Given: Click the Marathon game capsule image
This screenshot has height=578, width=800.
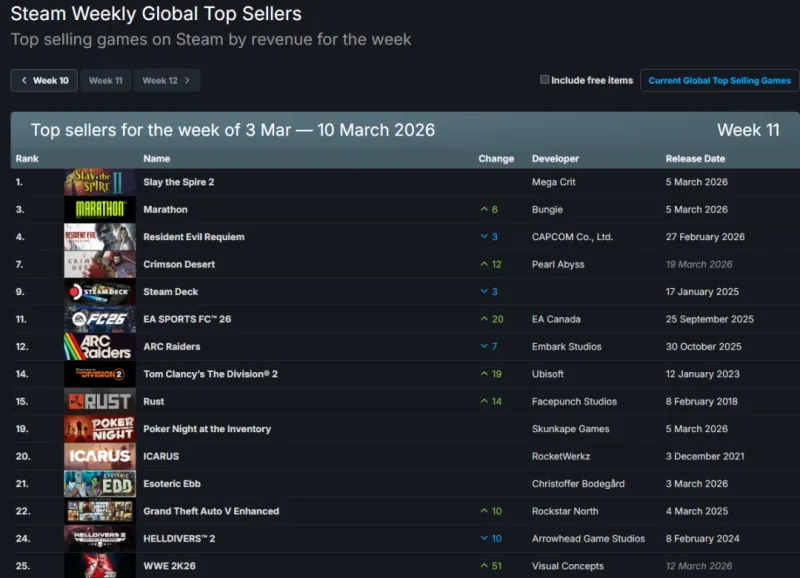Looking at the screenshot, I should click(x=100, y=209).
